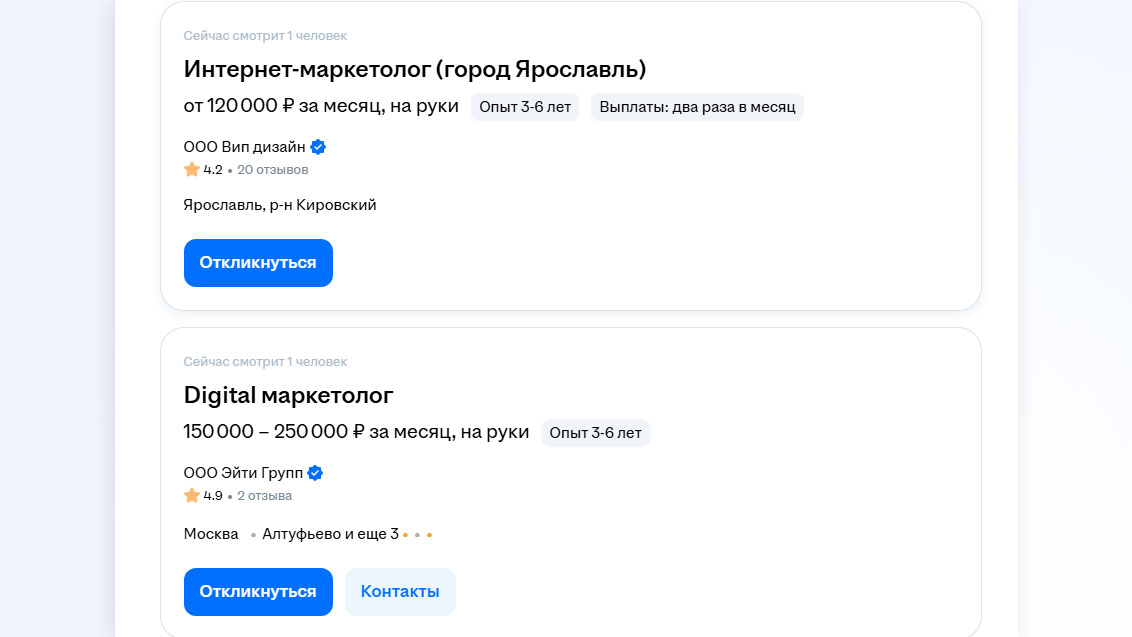This screenshot has height=637, width=1132.
Task: Click Опыт 3-6 лет tag on Digital маркетолог card
Action: [596, 433]
